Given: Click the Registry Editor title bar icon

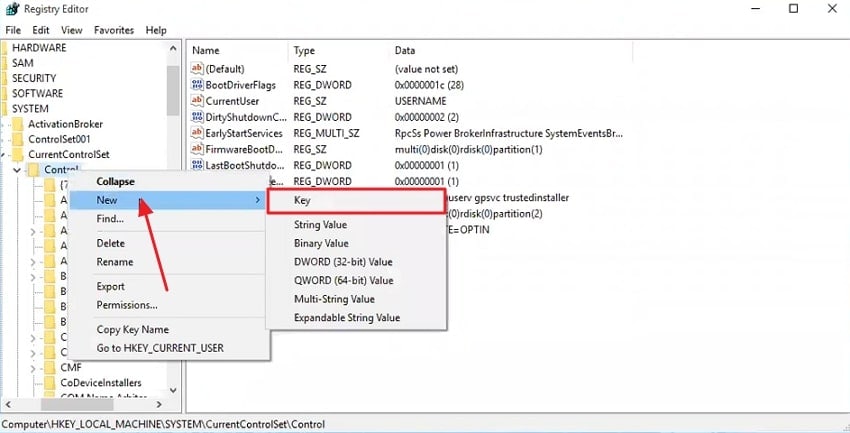Looking at the screenshot, I should click(12, 9).
